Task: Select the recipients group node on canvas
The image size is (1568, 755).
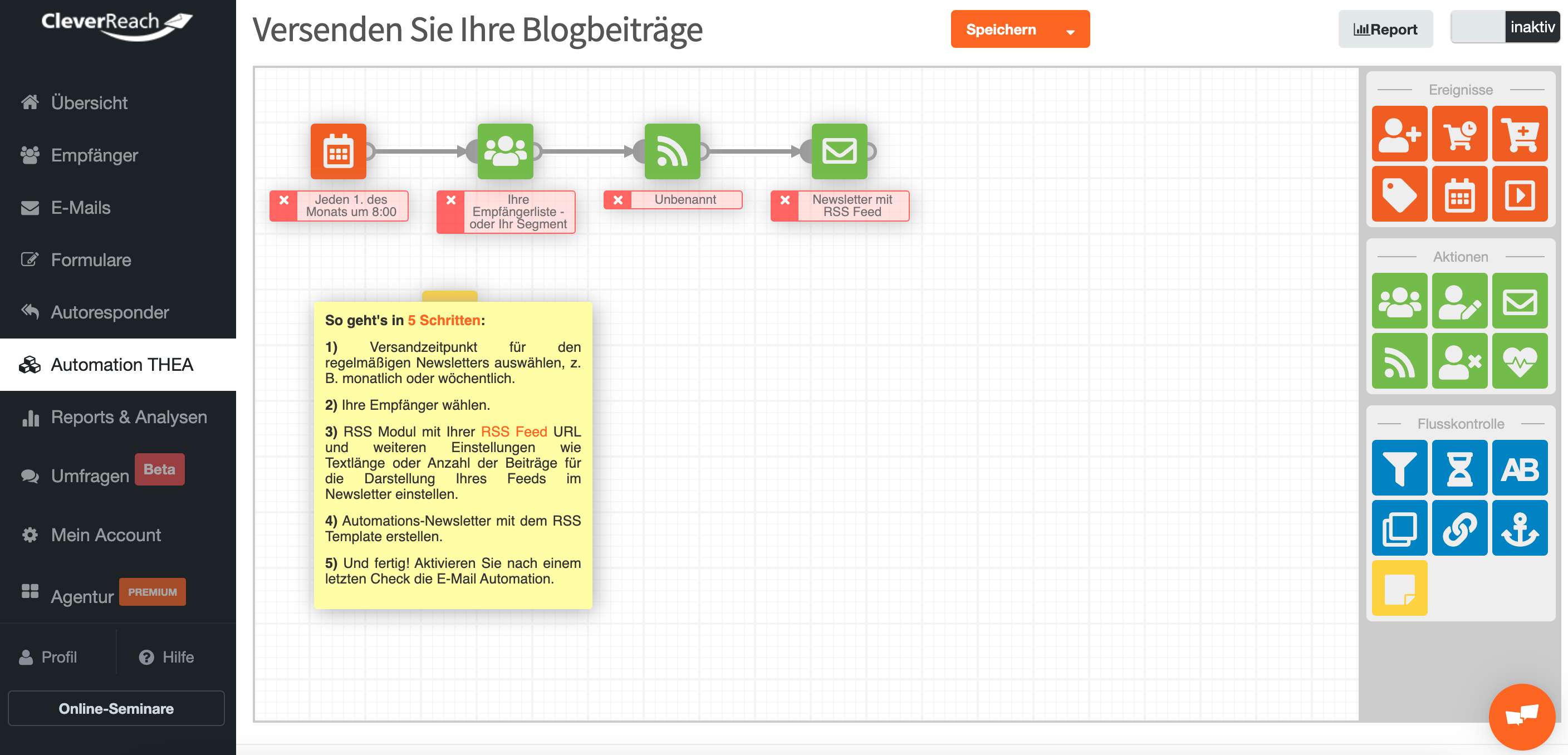Action: click(x=505, y=151)
